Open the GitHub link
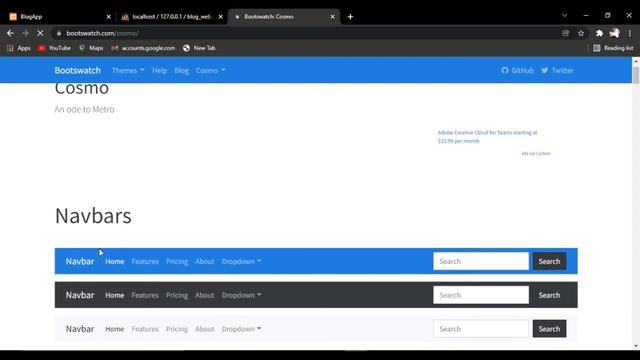This screenshot has height=360, width=640. [x=518, y=70]
